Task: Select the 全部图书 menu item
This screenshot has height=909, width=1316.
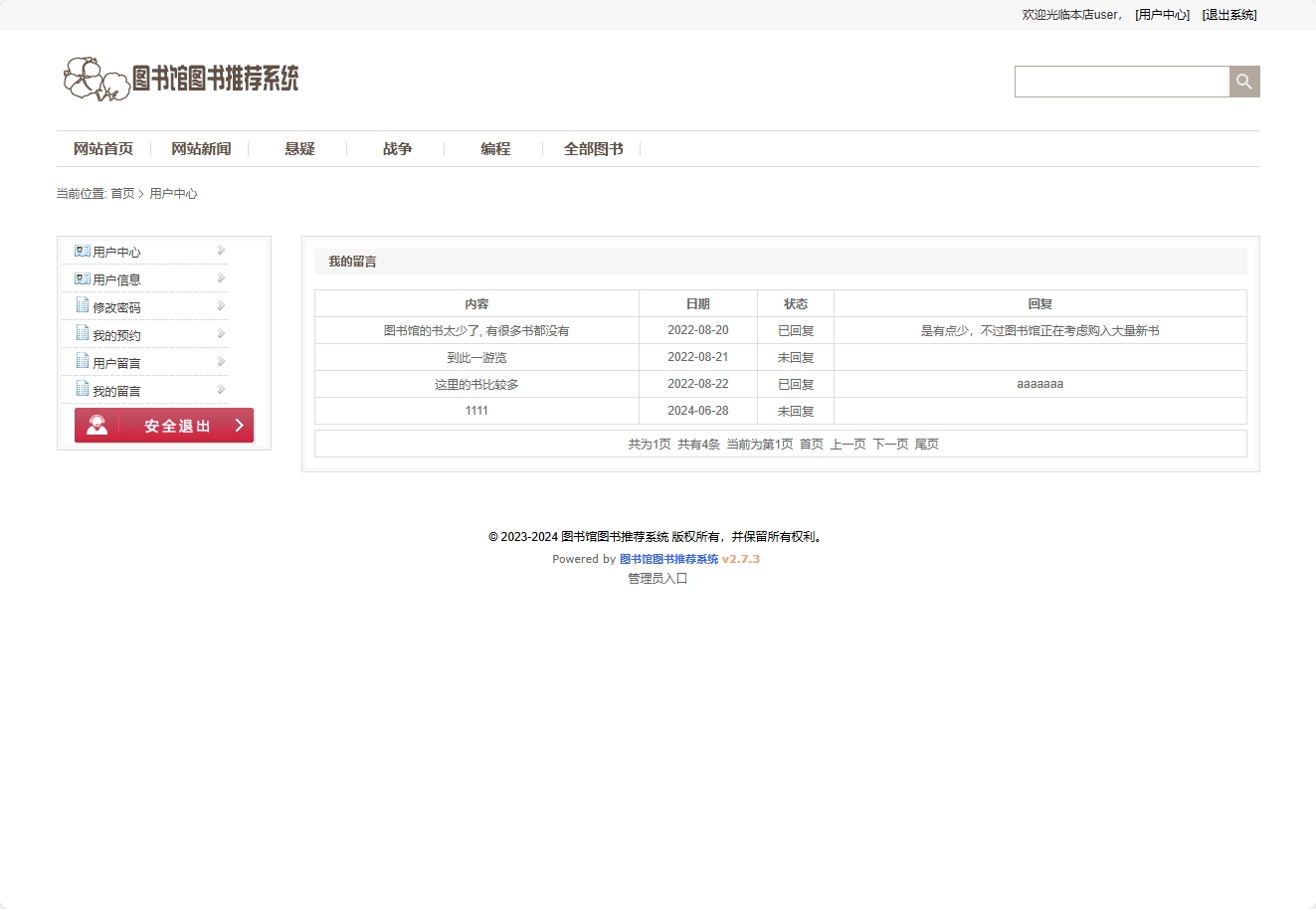Action: [x=593, y=148]
